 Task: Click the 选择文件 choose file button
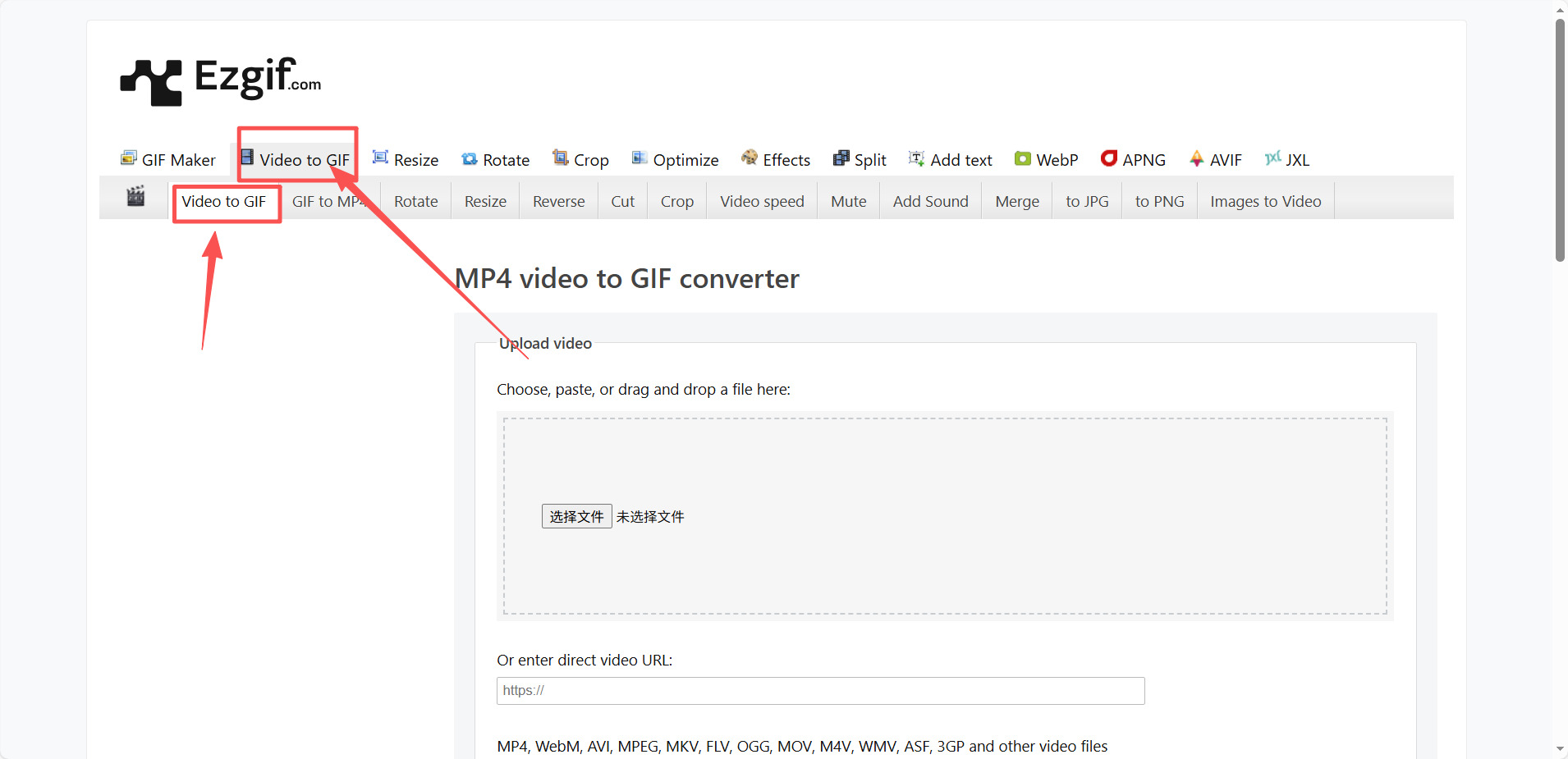(x=577, y=516)
